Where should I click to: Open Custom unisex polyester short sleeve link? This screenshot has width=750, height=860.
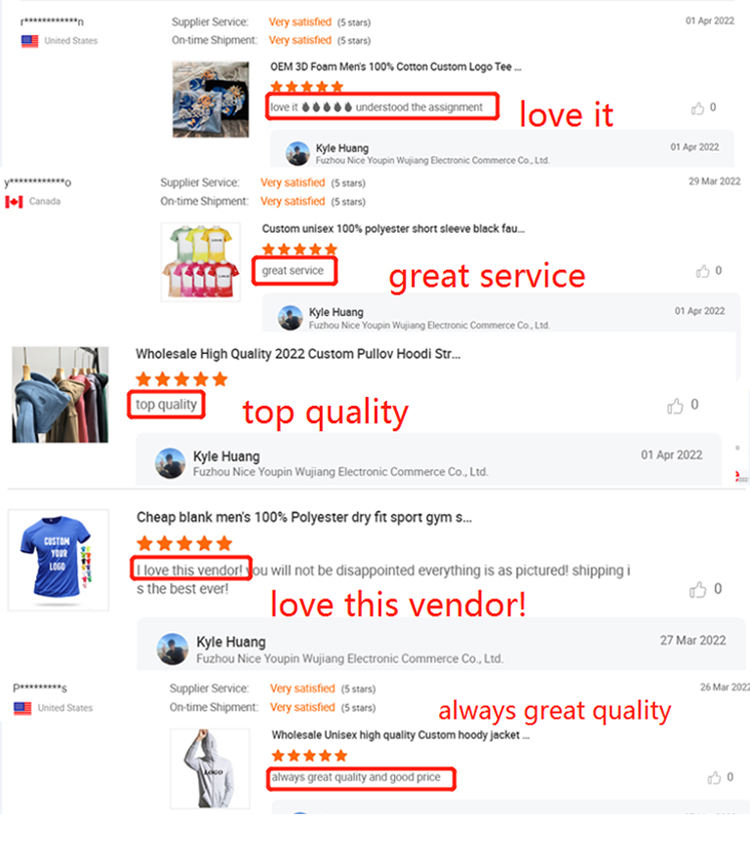click(393, 229)
